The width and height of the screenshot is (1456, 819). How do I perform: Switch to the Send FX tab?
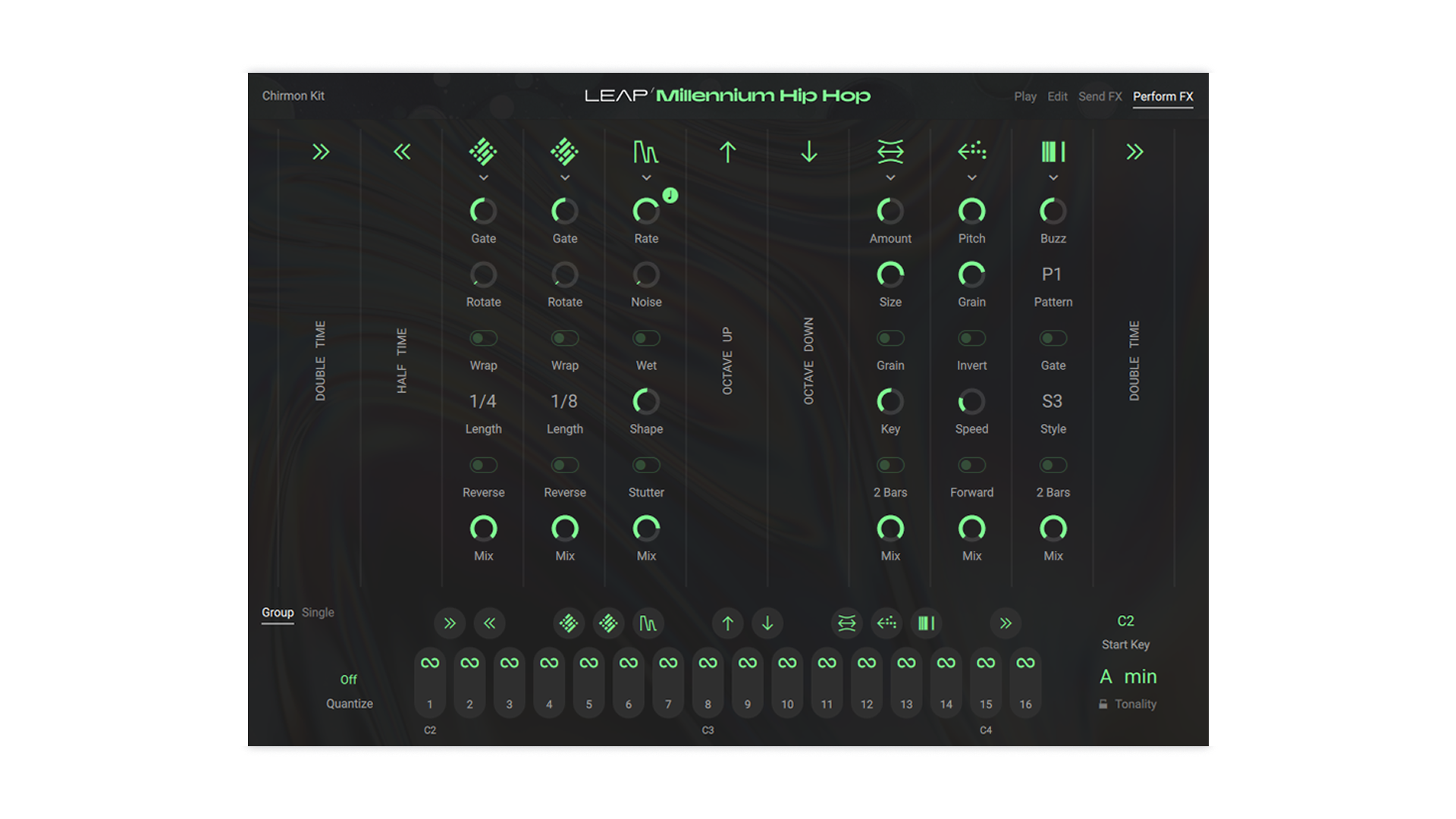pos(1100,96)
